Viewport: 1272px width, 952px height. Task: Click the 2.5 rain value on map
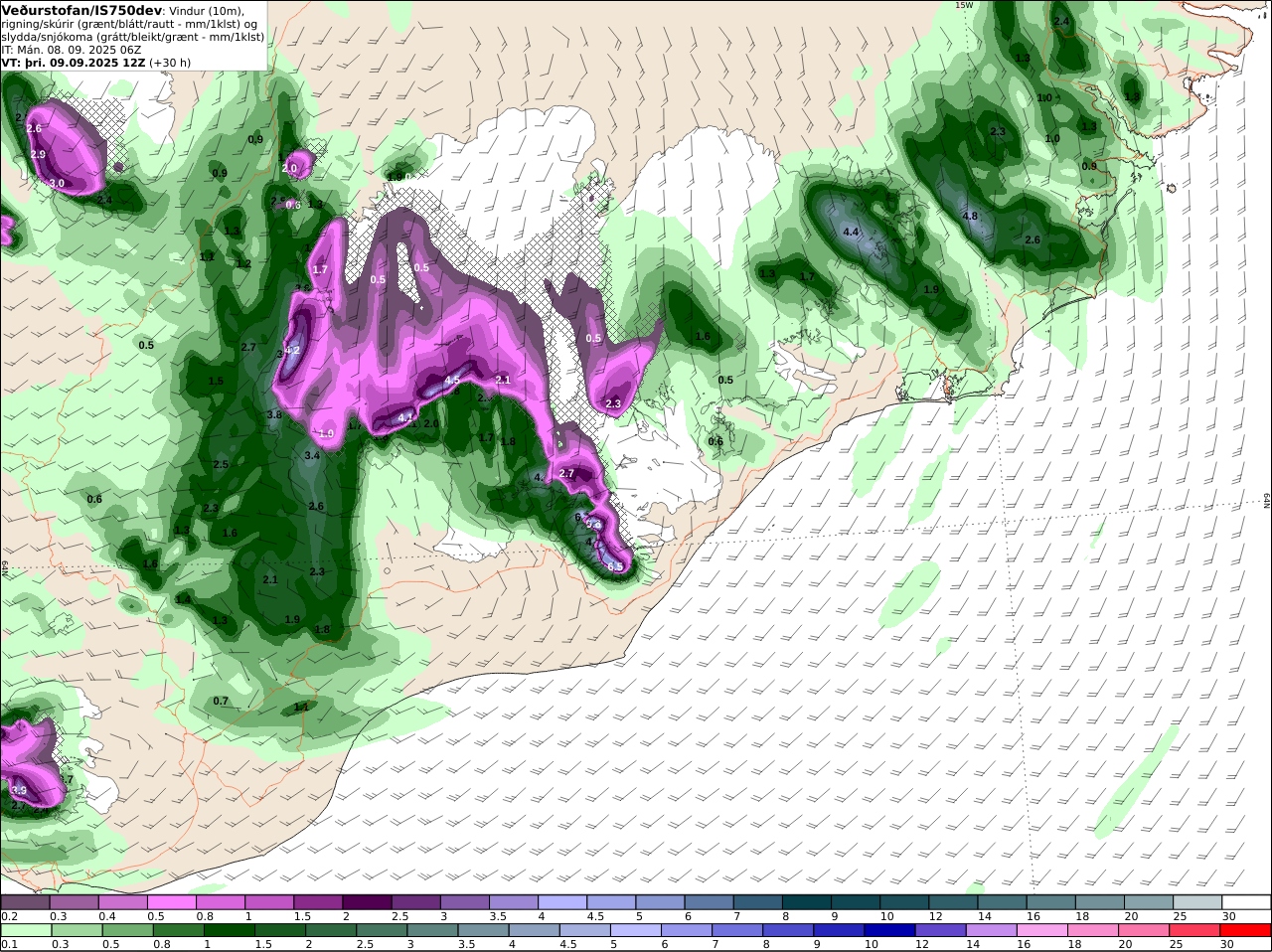[x=221, y=464]
